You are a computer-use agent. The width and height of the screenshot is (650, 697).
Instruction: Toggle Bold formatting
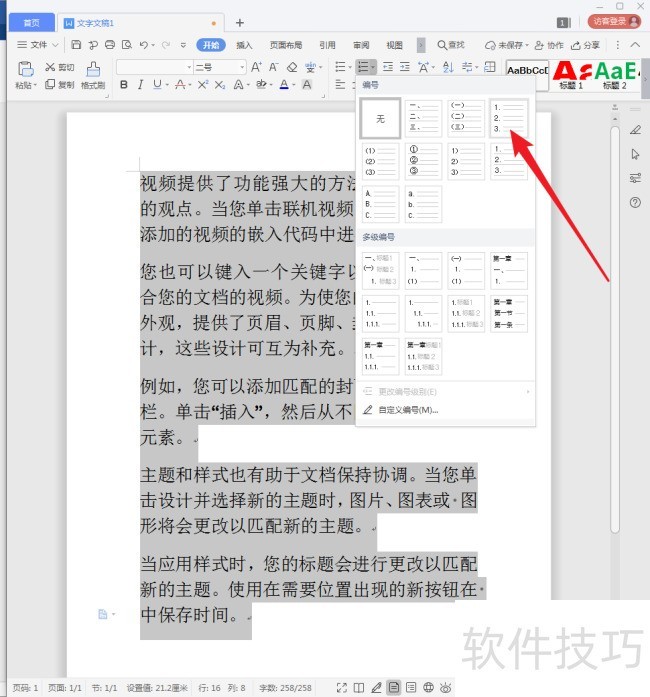pyautogui.click(x=124, y=84)
